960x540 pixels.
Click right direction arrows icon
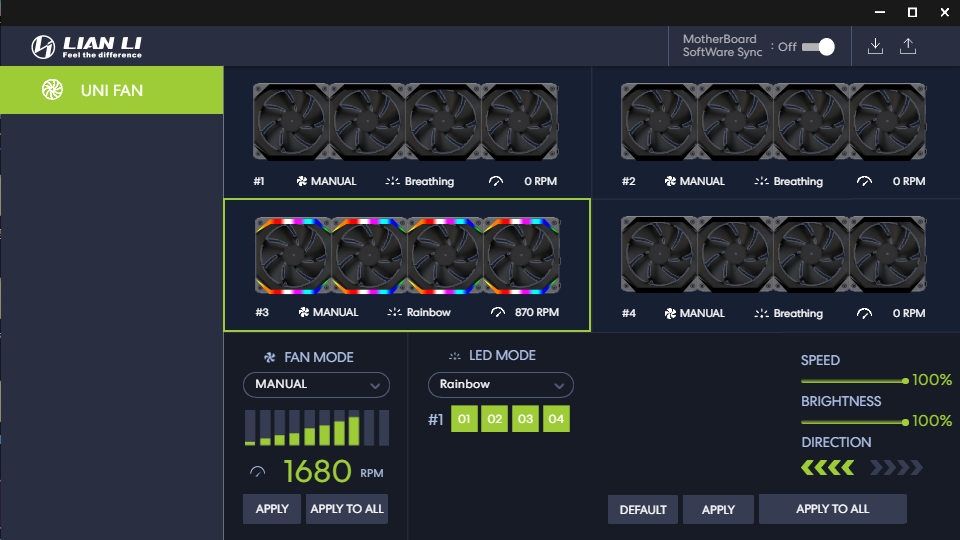896,468
